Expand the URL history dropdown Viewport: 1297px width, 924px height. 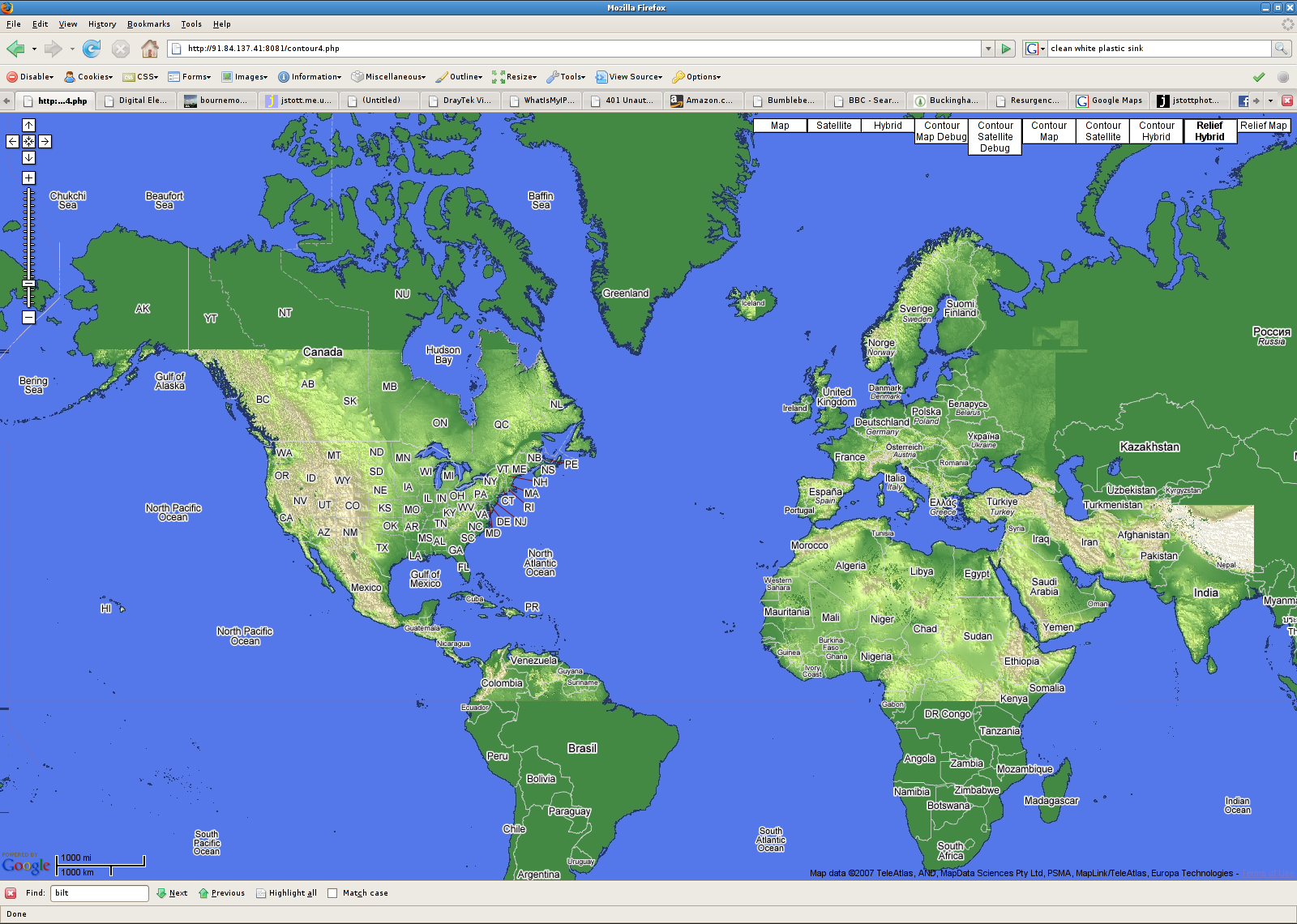[988, 49]
